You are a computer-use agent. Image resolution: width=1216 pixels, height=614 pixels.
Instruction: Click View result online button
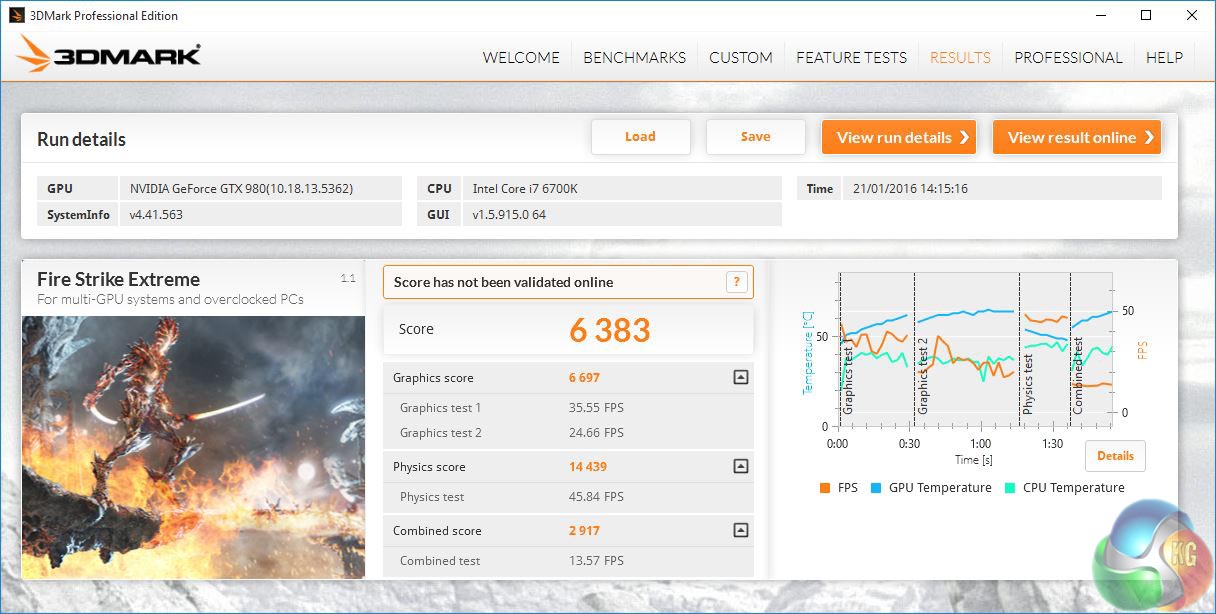tap(1077, 137)
